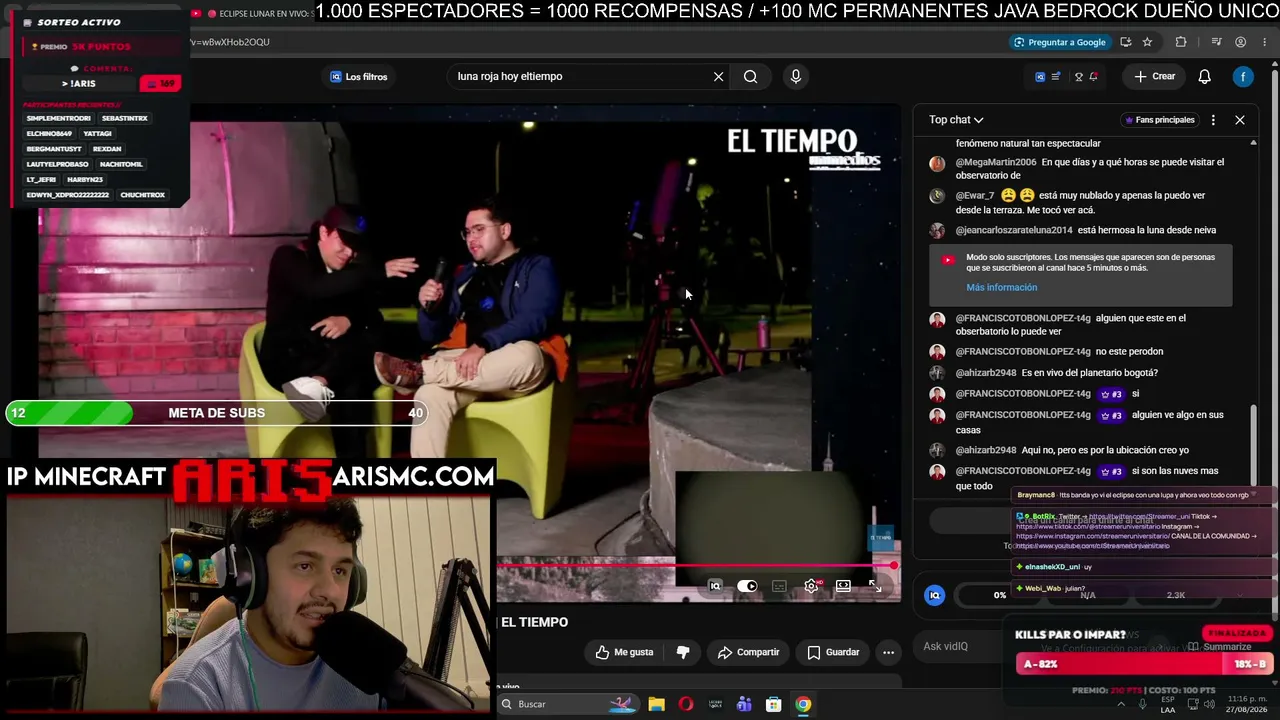Open Chrome media controls icon
This screenshot has height=720, width=1280.
point(1217,42)
